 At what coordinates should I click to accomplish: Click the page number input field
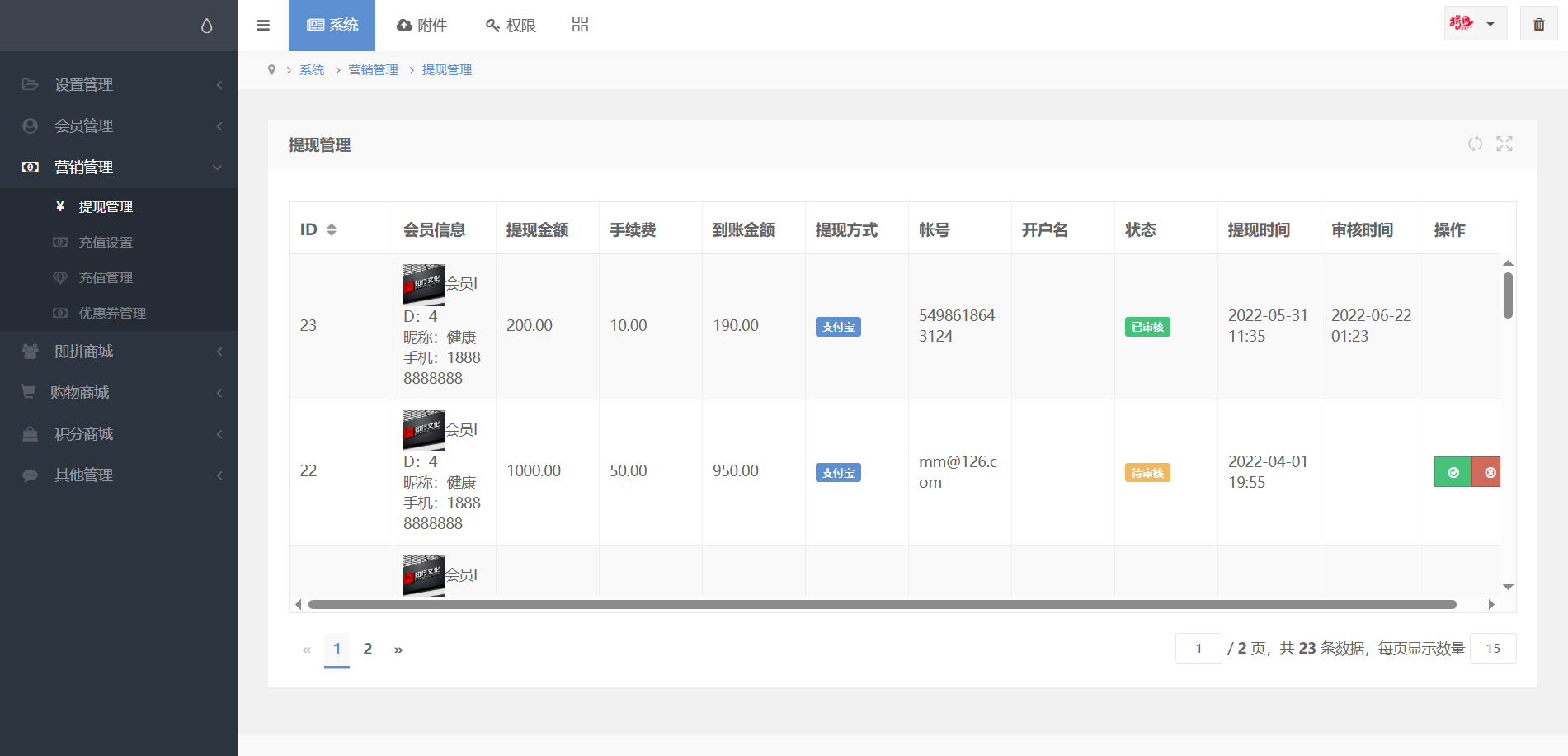tap(1198, 649)
